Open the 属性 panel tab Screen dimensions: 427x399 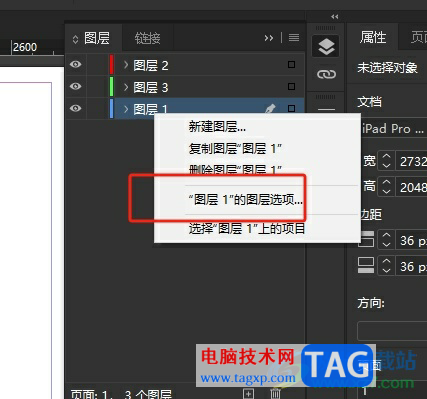click(x=373, y=37)
